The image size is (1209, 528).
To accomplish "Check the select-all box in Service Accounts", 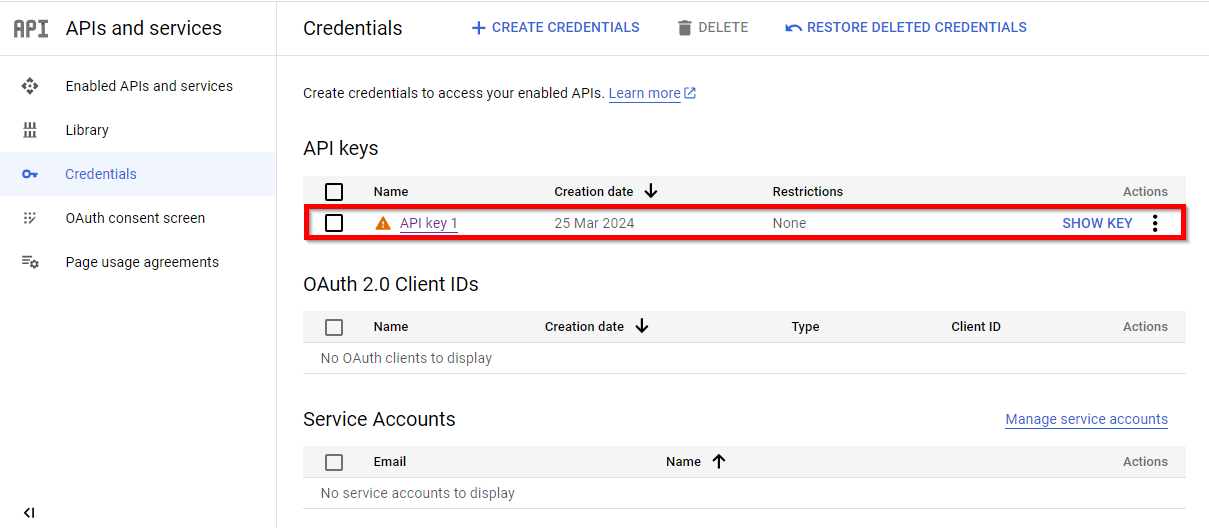I will pos(334,462).
